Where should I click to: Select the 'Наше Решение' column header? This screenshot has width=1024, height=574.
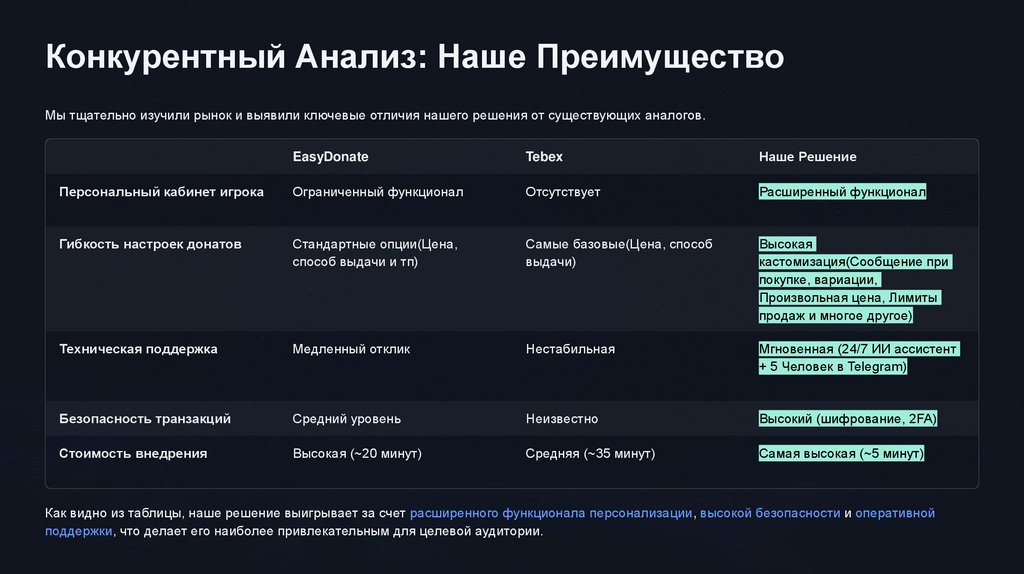pyautogui.click(x=807, y=157)
